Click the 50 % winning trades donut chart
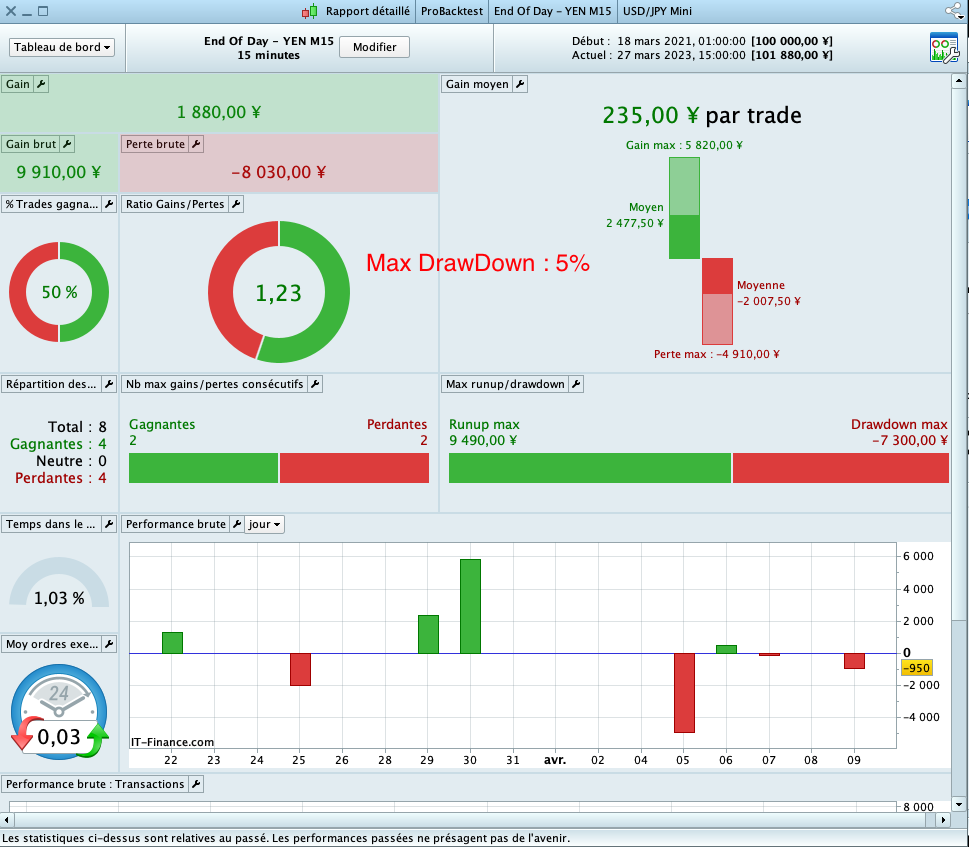Image resolution: width=969 pixels, height=847 pixels. pyautogui.click(x=59, y=292)
